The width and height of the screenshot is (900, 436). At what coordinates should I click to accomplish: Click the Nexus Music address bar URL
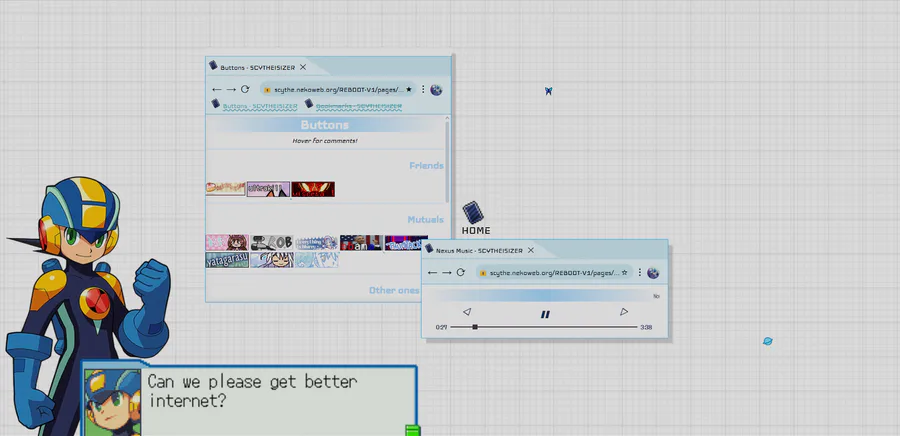click(554, 272)
